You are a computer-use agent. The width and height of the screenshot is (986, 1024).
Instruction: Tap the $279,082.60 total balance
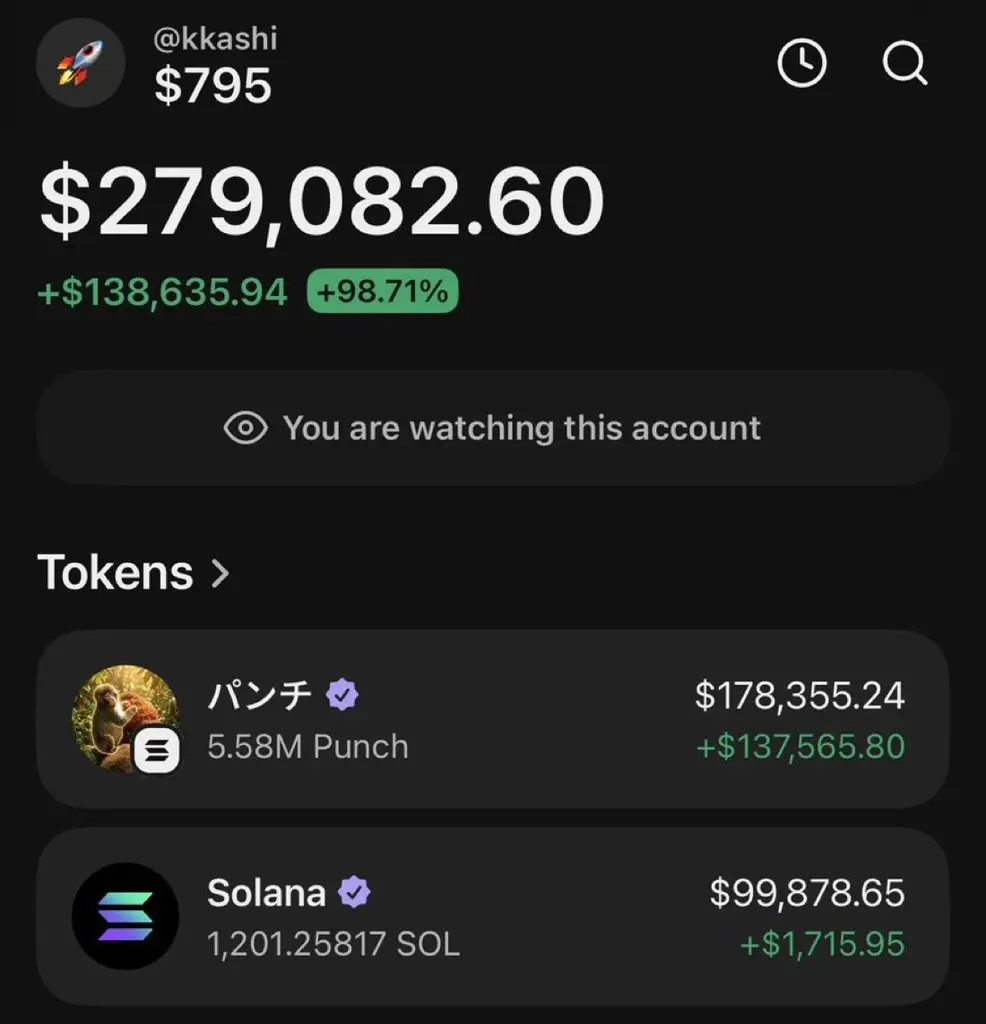[322, 200]
